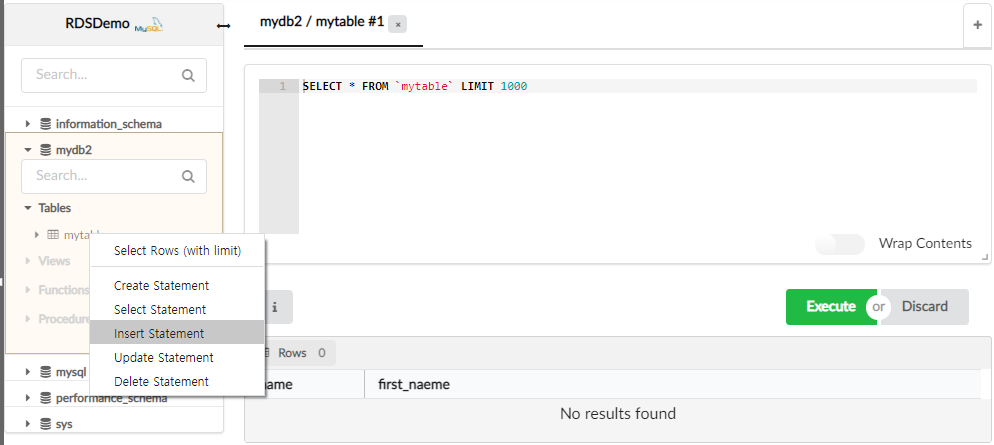Screen dimensions: 994x445
Task: Click the Execute button
Action: tap(831, 307)
